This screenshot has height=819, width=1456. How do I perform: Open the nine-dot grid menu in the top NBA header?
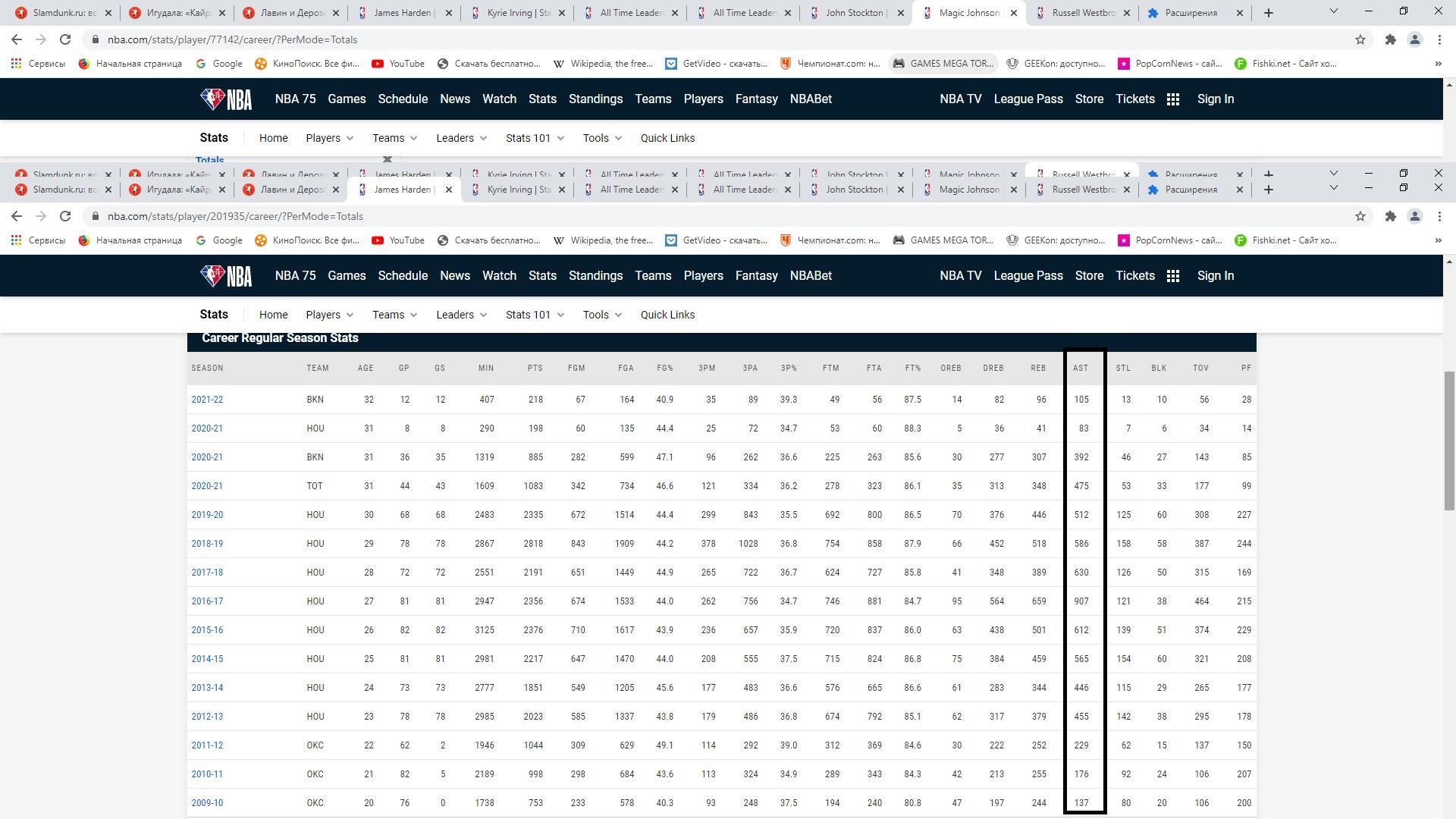pyautogui.click(x=1173, y=99)
